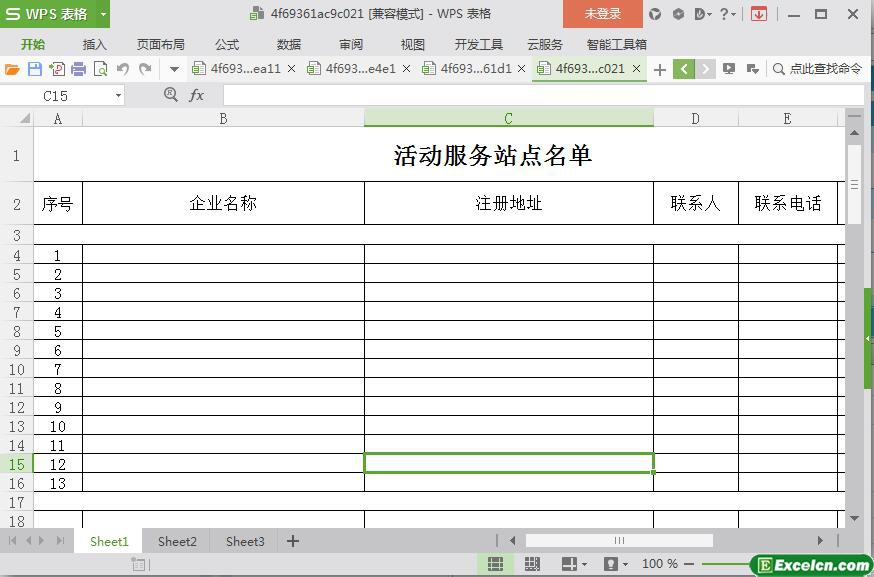
Task: Close the 4f693...61d1 document tab
Action: (x=521, y=69)
